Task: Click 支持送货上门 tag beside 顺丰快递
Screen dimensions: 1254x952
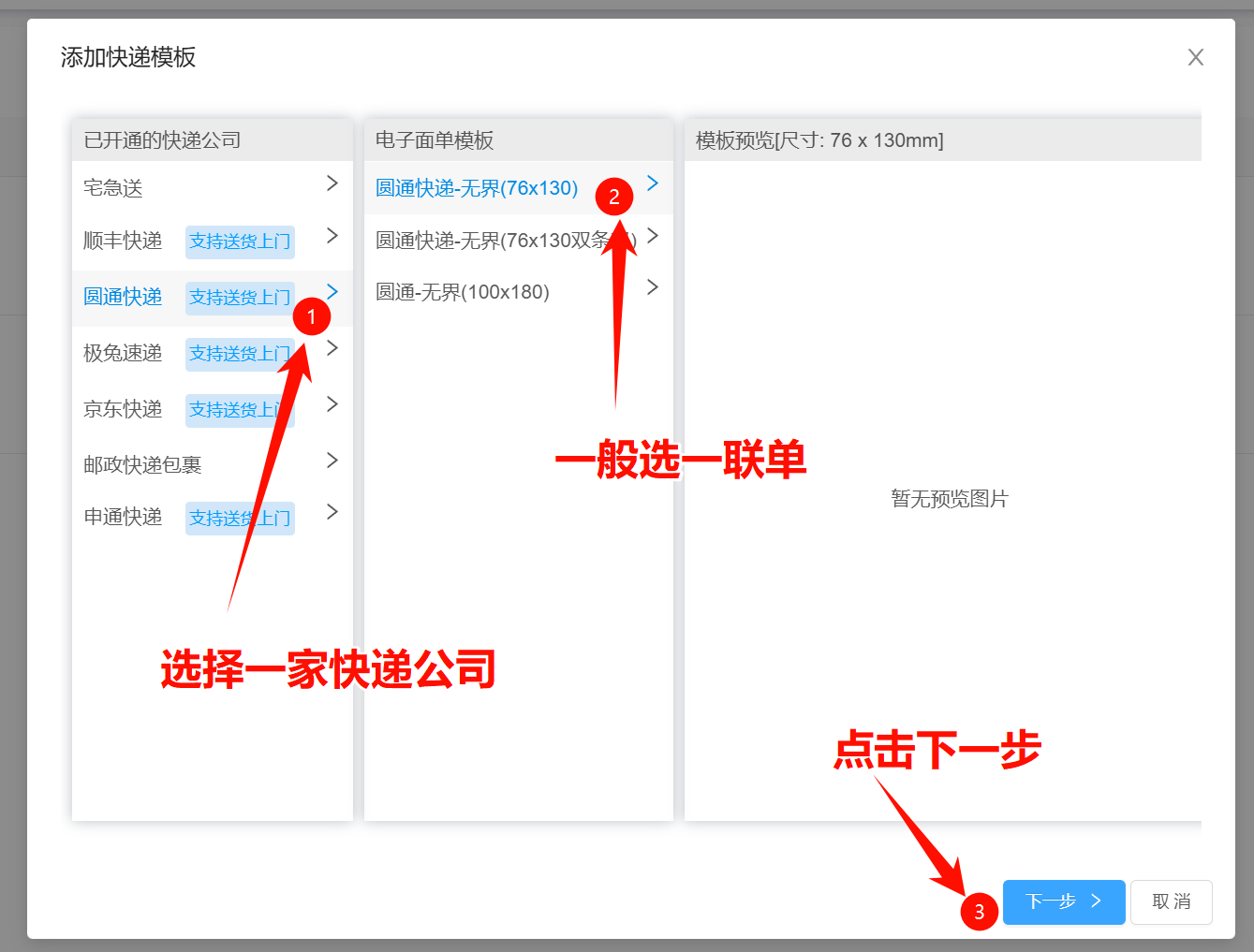Action: [240, 242]
